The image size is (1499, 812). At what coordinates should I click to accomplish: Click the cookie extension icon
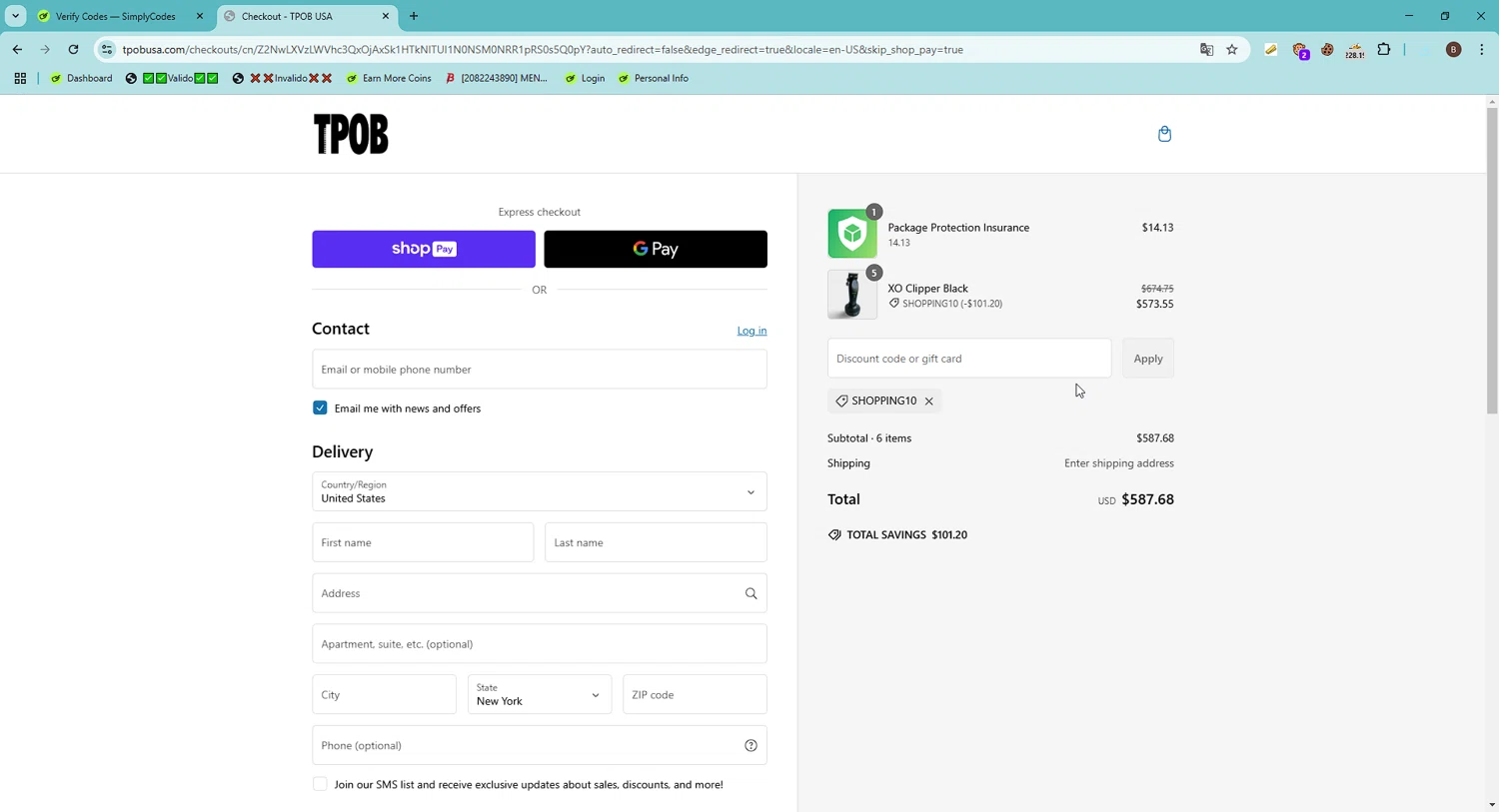1327,49
